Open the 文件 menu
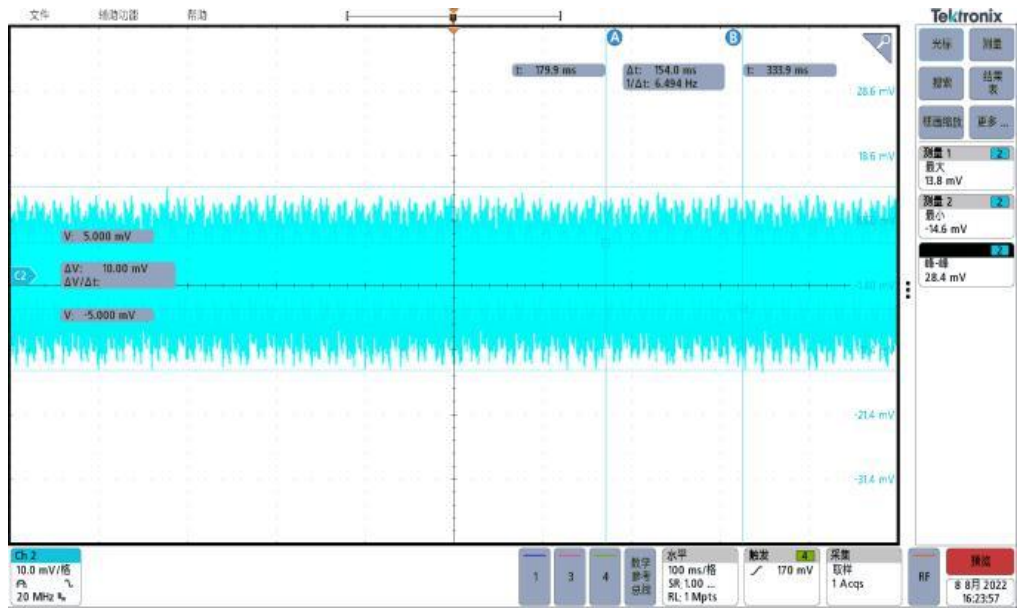This screenshot has width=1025, height=616. point(39,14)
